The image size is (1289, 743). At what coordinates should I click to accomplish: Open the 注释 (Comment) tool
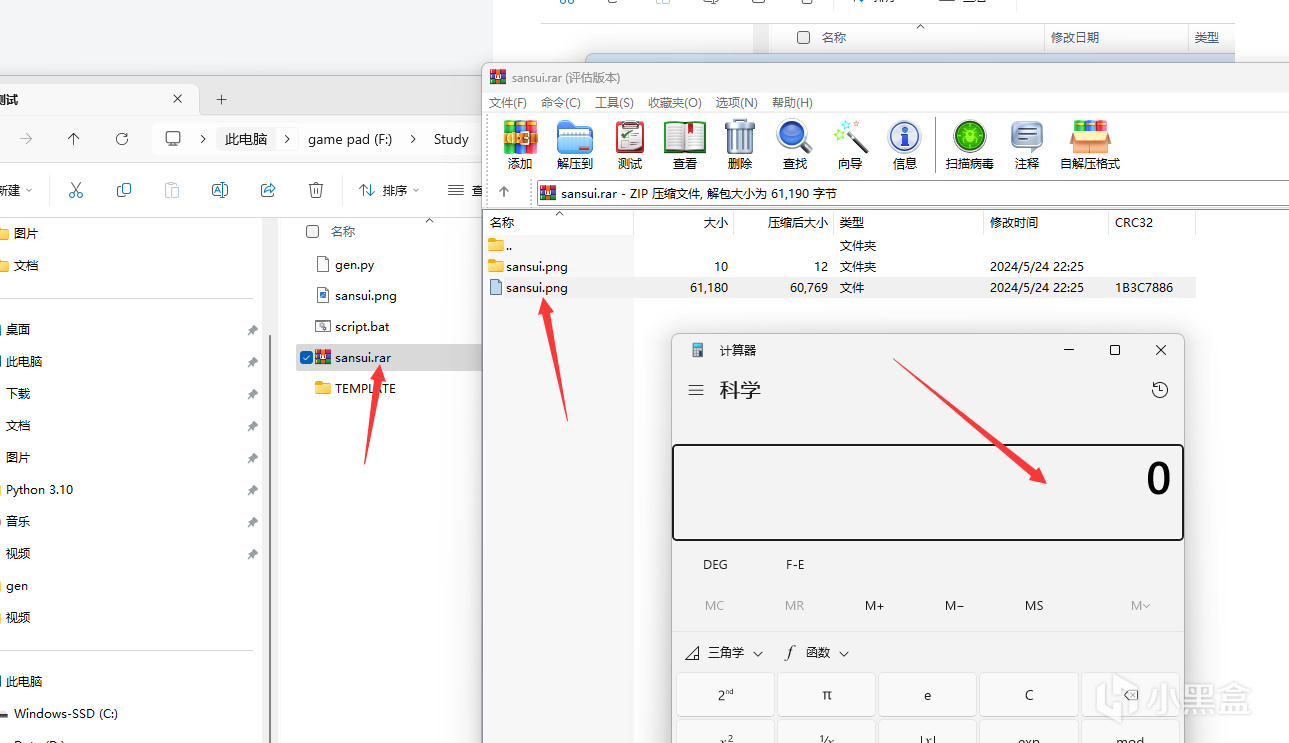tap(1027, 145)
